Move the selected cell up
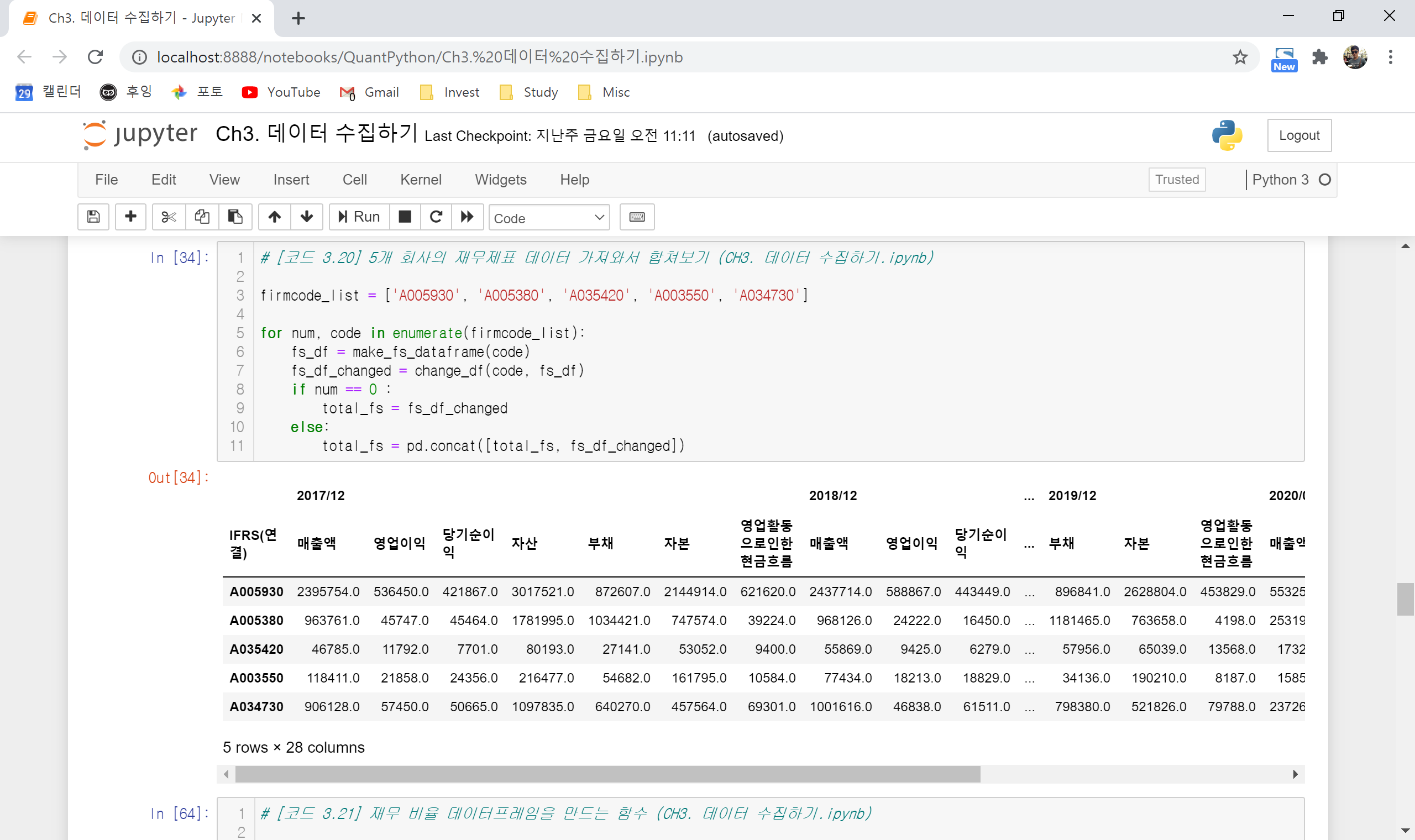The width and height of the screenshot is (1415, 840). 275,217
